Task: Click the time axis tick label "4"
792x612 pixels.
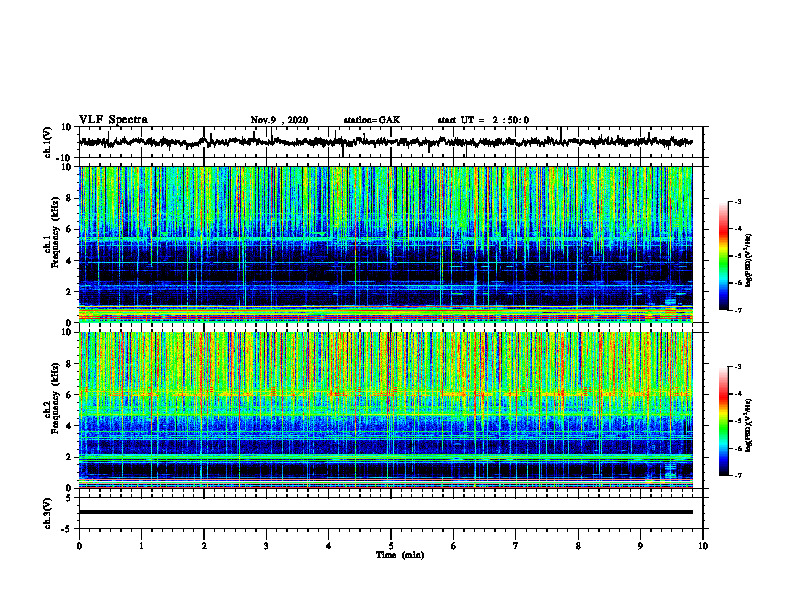Action: pyautogui.click(x=328, y=546)
